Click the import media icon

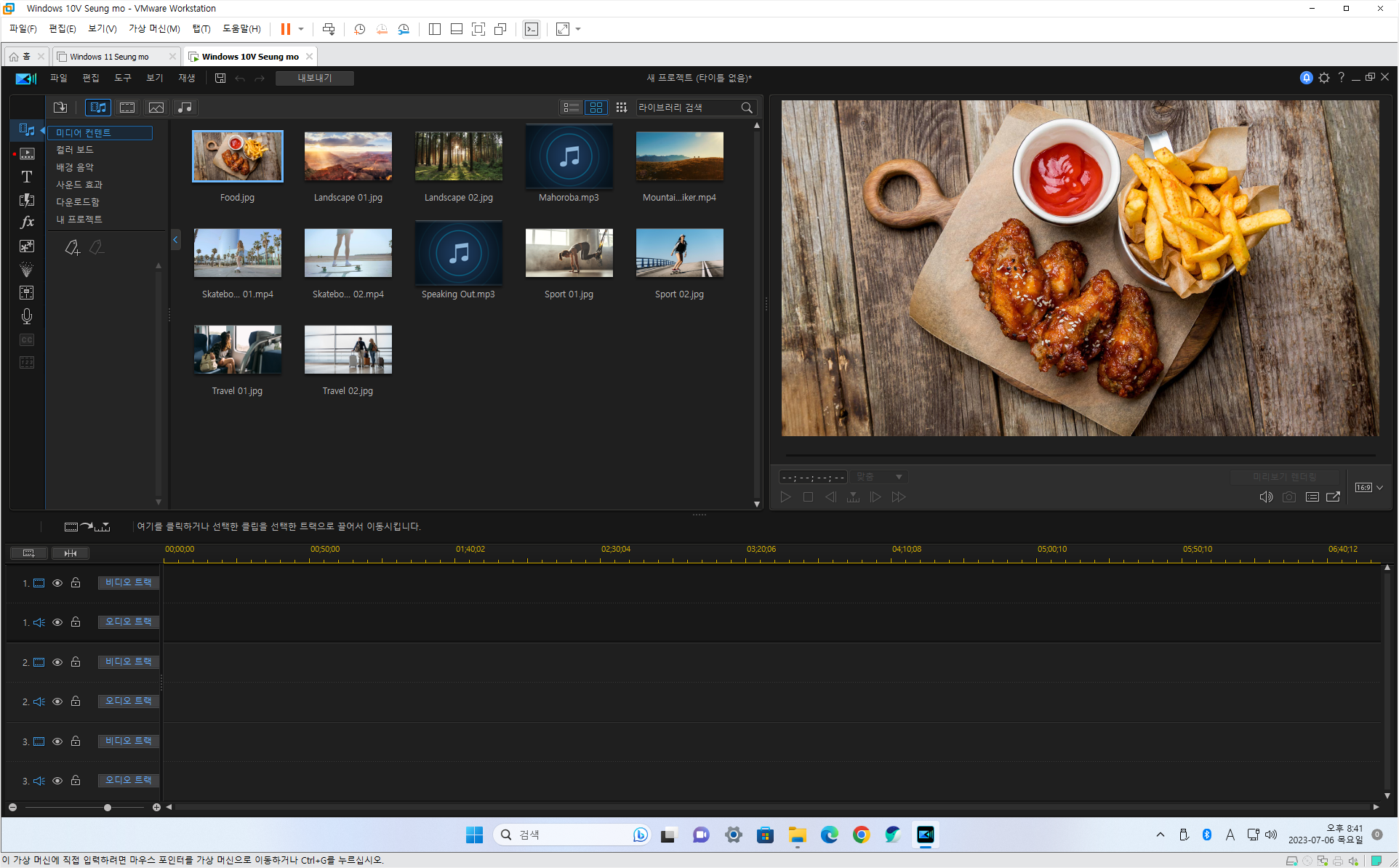point(60,108)
